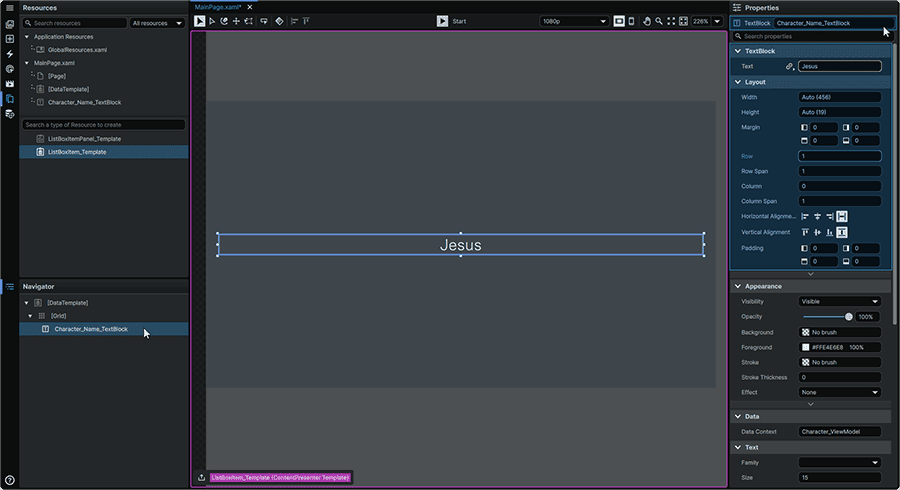
Task: Adjust the Opacity slider handle
Action: click(x=849, y=317)
